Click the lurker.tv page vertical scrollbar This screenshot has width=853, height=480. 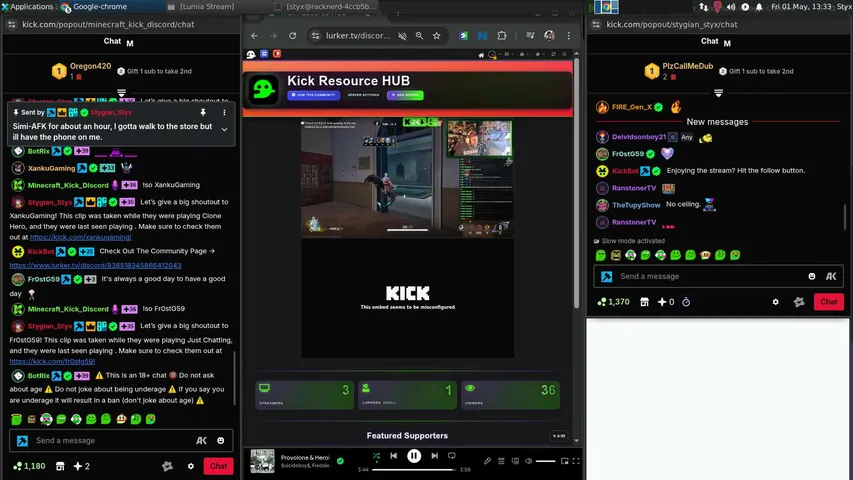(576, 182)
